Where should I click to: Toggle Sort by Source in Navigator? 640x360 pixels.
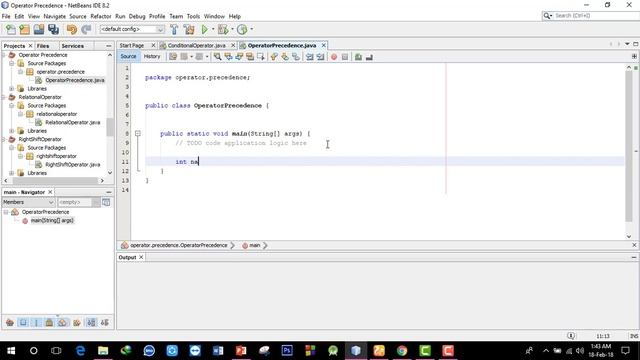tap(104, 322)
